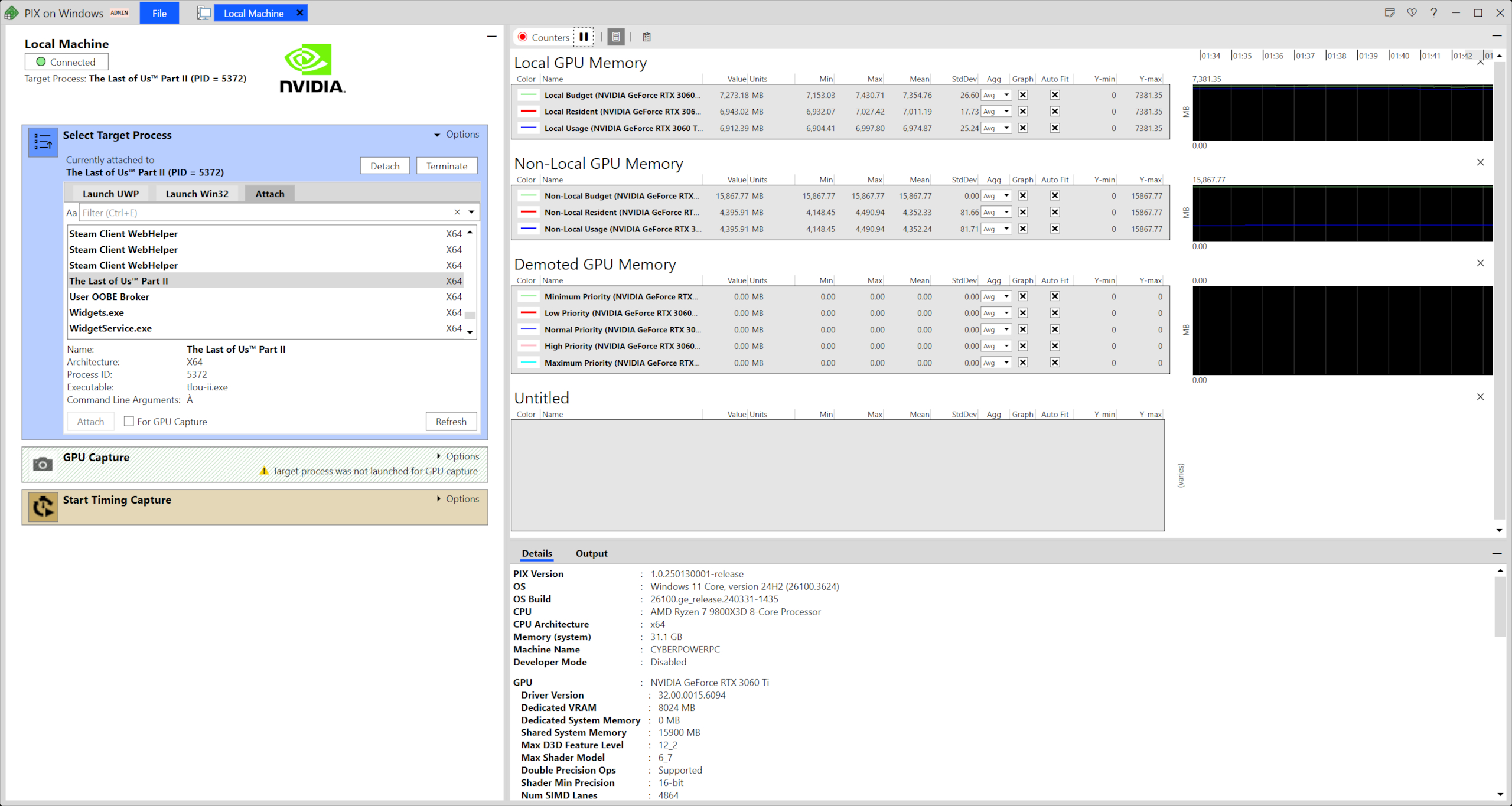Click the 01:38 marker on the timeline
This screenshot has height=806, width=1512.
tap(1336, 56)
